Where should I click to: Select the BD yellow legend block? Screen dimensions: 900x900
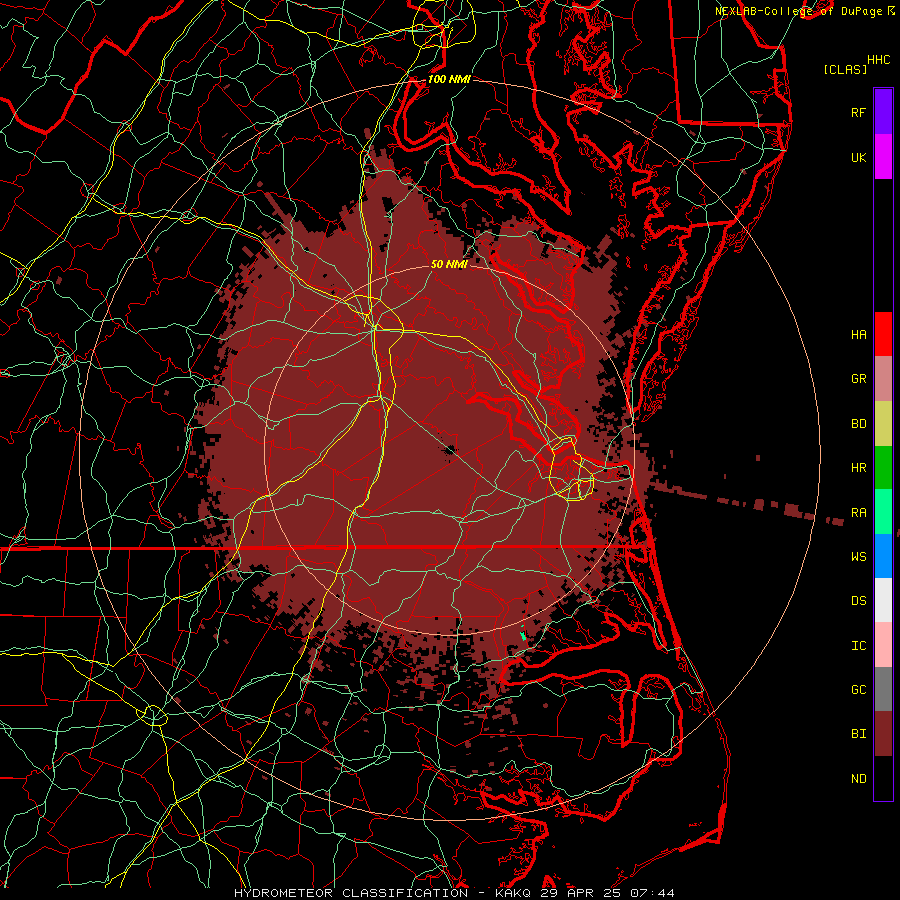tap(883, 423)
